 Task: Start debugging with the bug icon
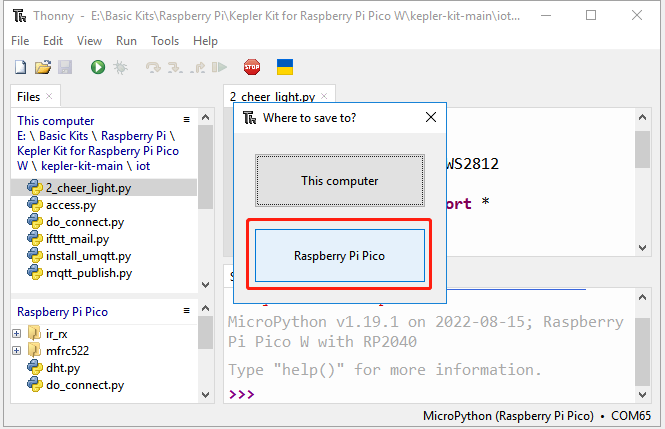pos(120,67)
